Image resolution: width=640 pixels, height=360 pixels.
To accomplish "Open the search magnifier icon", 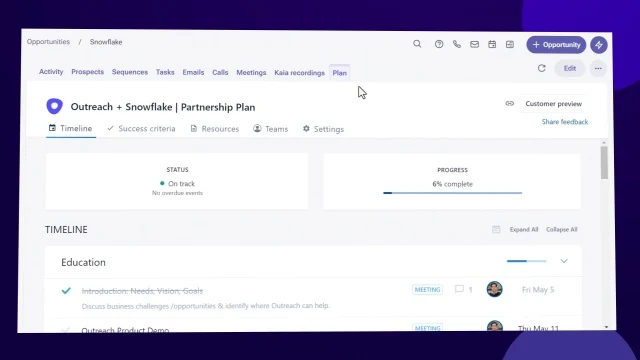I will coord(417,44).
